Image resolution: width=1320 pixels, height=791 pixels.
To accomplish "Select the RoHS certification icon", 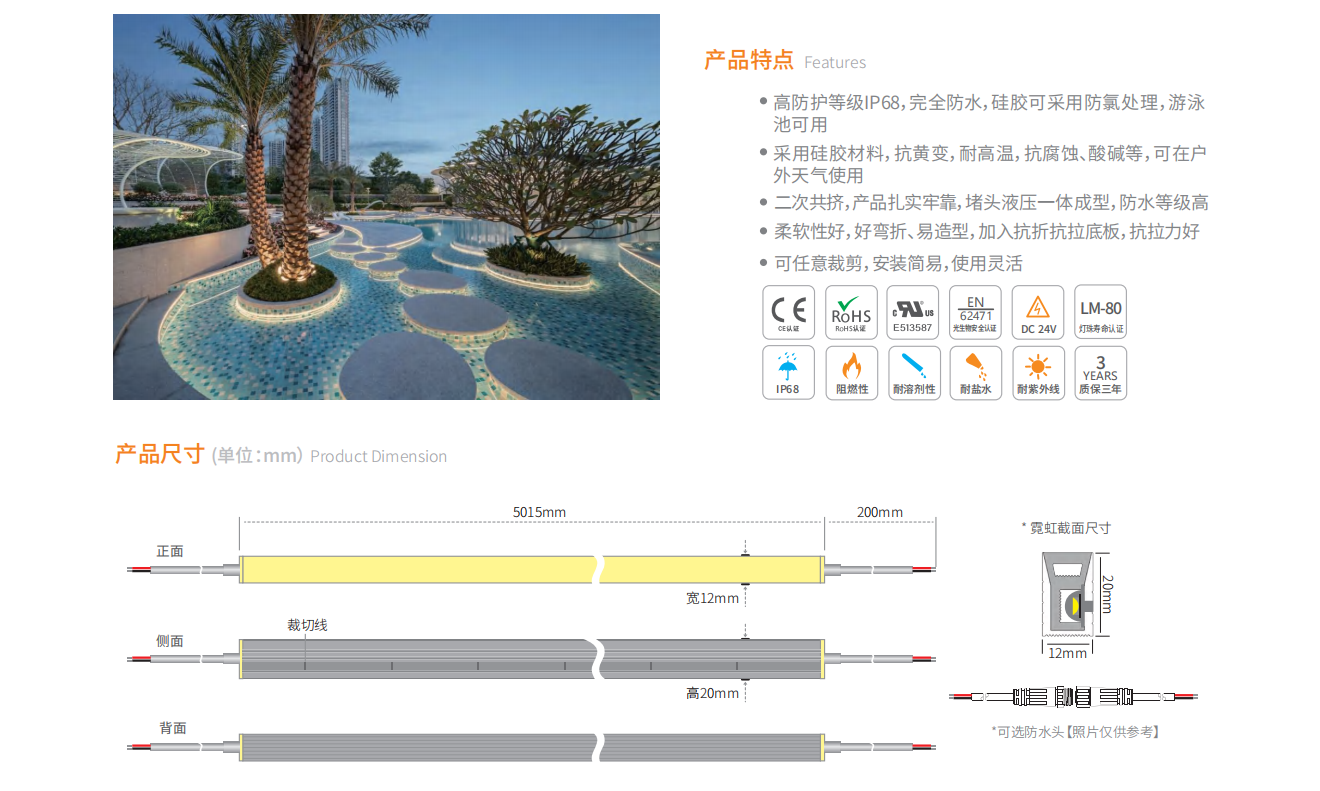I will pyautogui.click(x=851, y=312).
